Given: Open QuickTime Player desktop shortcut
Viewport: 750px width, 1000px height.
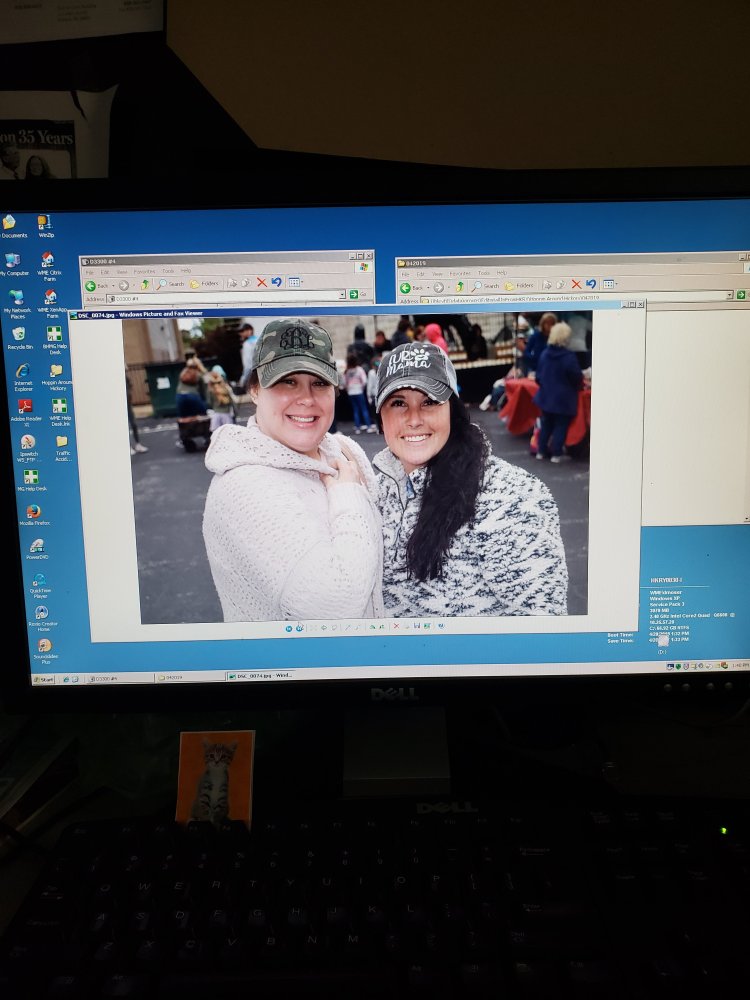Looking at the screenshot, I should 39,581.
